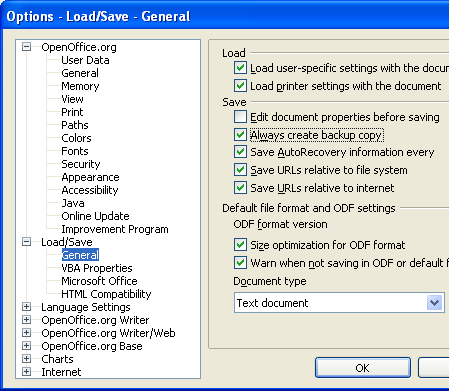This screenshot has height=391, width=449.
Task: Toggle Always create backup copy checkbox
Action: point(240,135)
